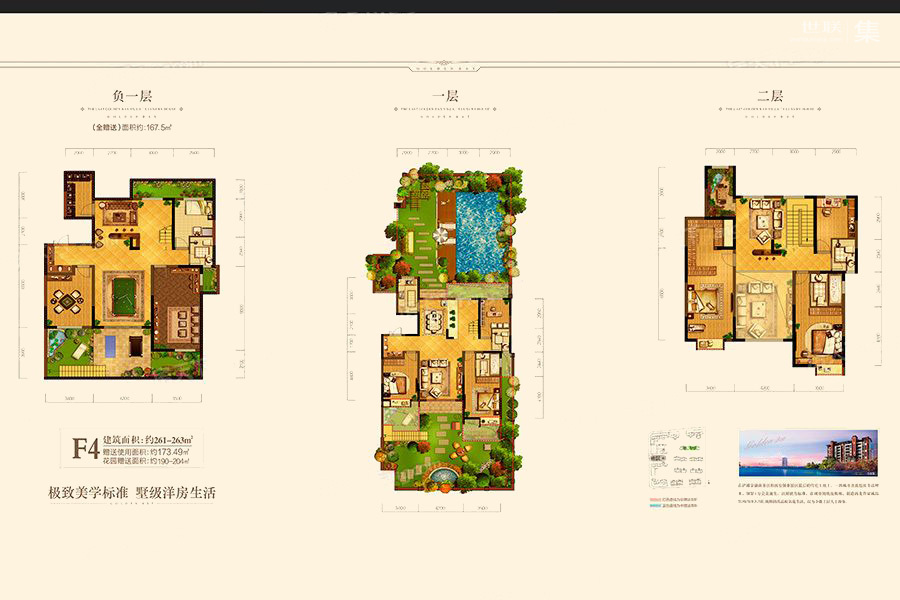Select the 一层 floor heading
The width and height of the screenshot is (900, 600).
(x=444, y=96)
